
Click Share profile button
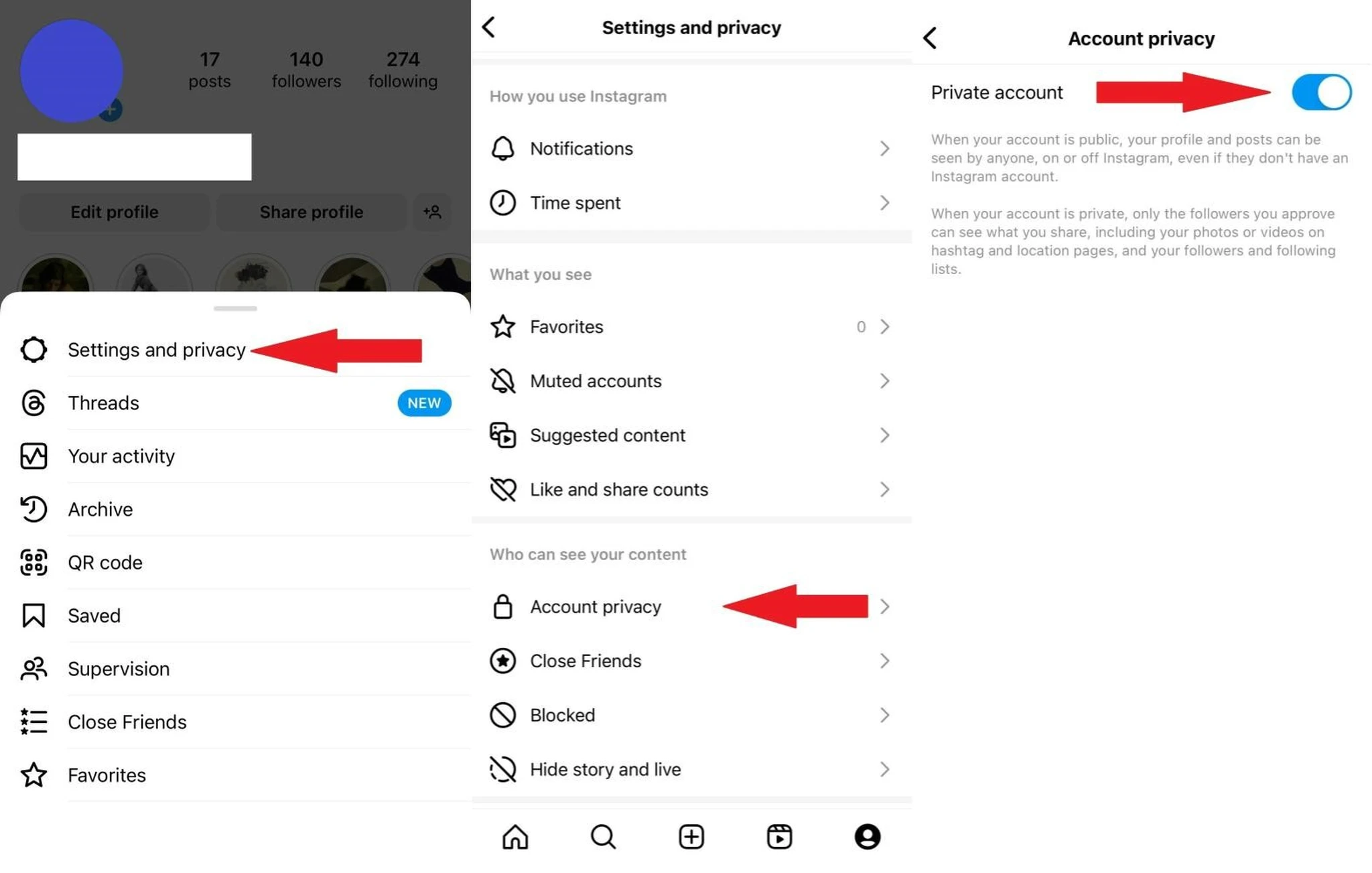pos(310,211)
